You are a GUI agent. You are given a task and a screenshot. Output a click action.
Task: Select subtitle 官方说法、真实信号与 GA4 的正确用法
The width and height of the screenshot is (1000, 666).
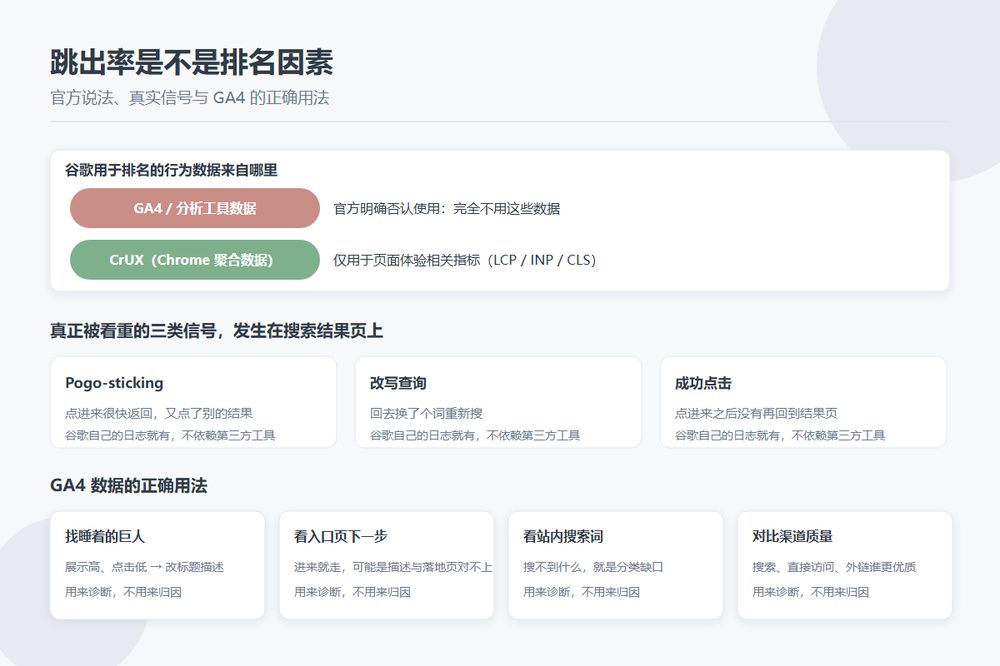pyautogui.click(x=190, y=98)
